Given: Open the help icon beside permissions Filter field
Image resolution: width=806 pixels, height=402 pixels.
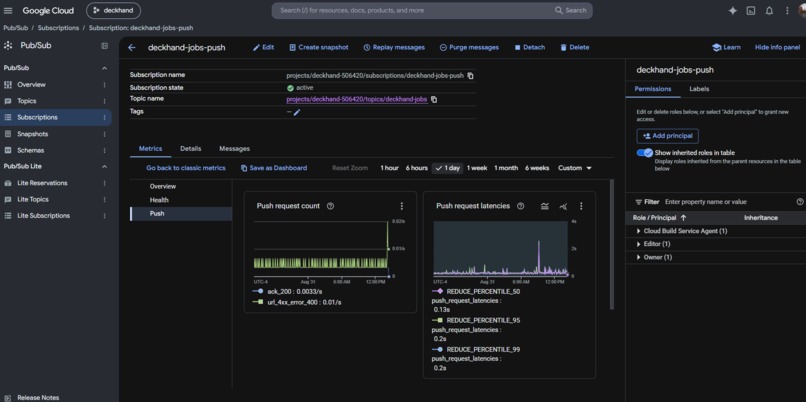Looking at the screenshot, I should [800, 202].
